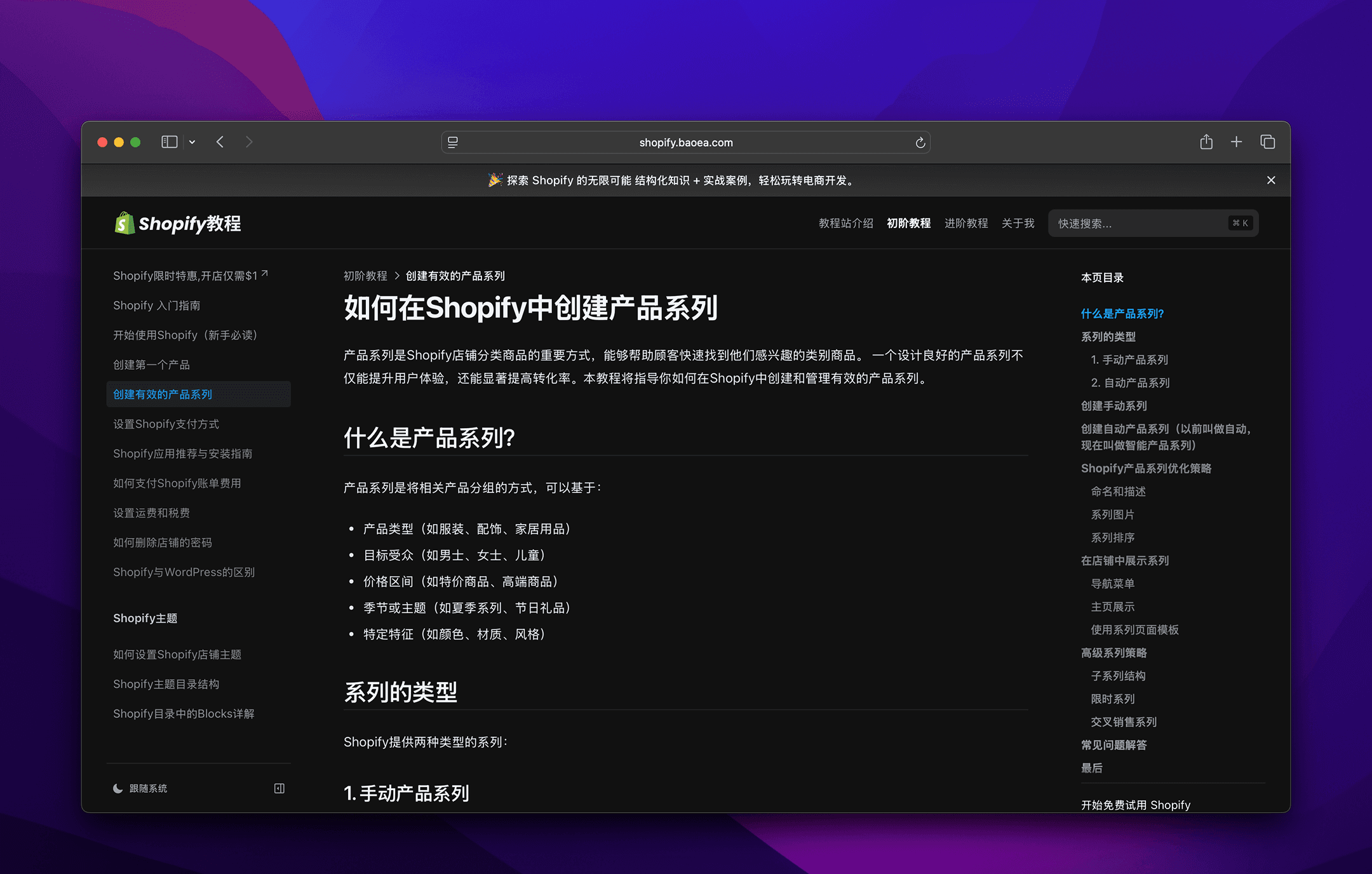Image resolution: width=1372 pixels, height=874 pixels.
Task: Click the page reader icon in address bar
Action: click(453, 142)
